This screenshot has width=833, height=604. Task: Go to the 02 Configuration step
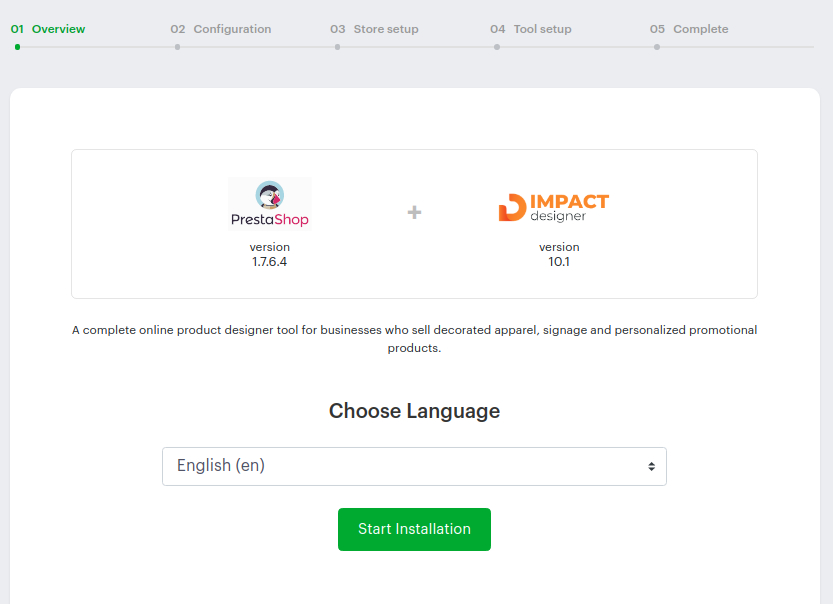pyautogui.click(x=221, y=29)
